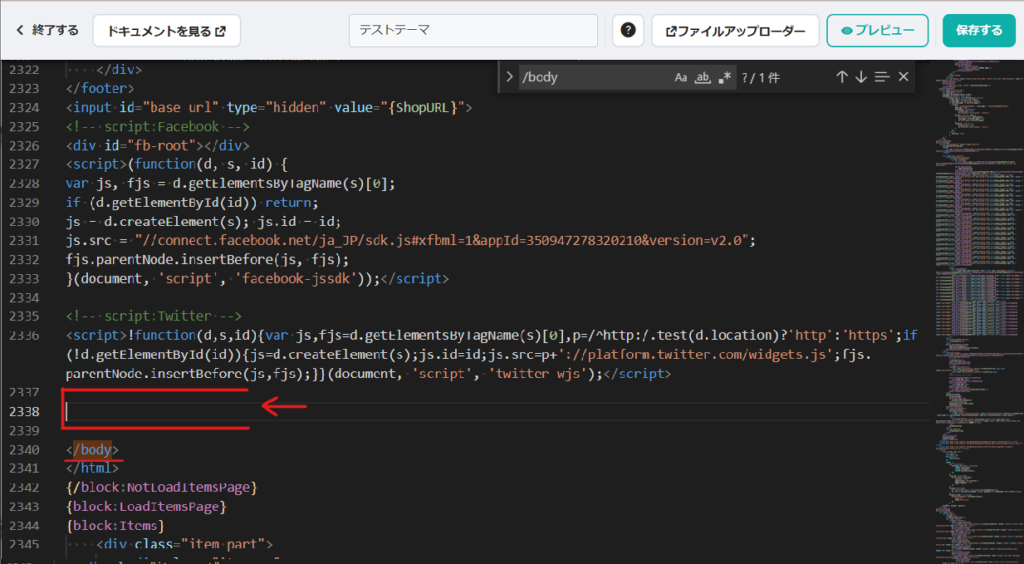Go to next match with down arrow
Screen dimensions: 1024x564
pos(861,77)
